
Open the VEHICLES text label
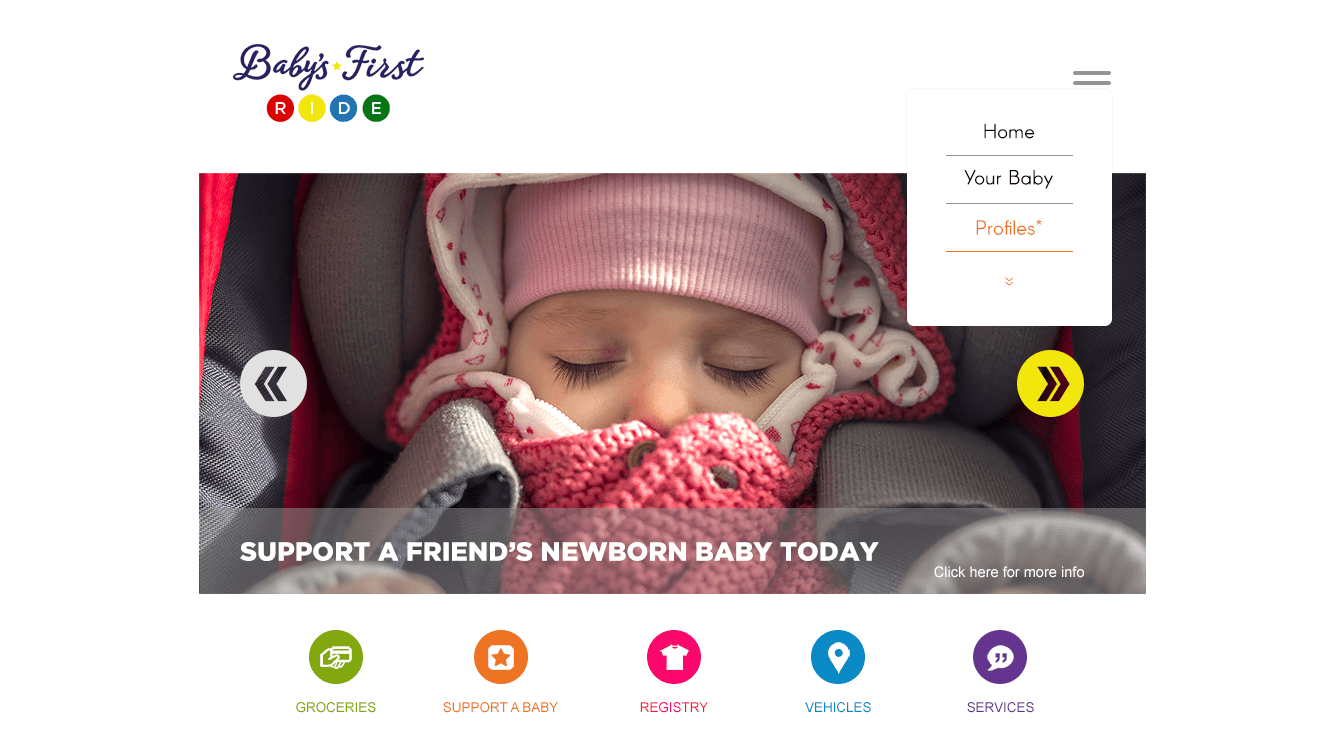(838, 707)
